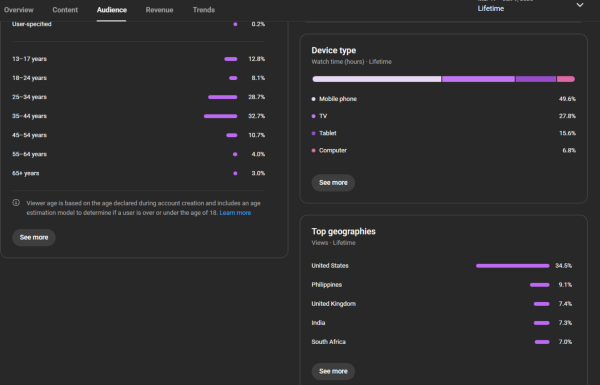Click the TV segment of device bar
This screenshot has width=600, height=385.
pyautogui.click(x=478, y=79)
